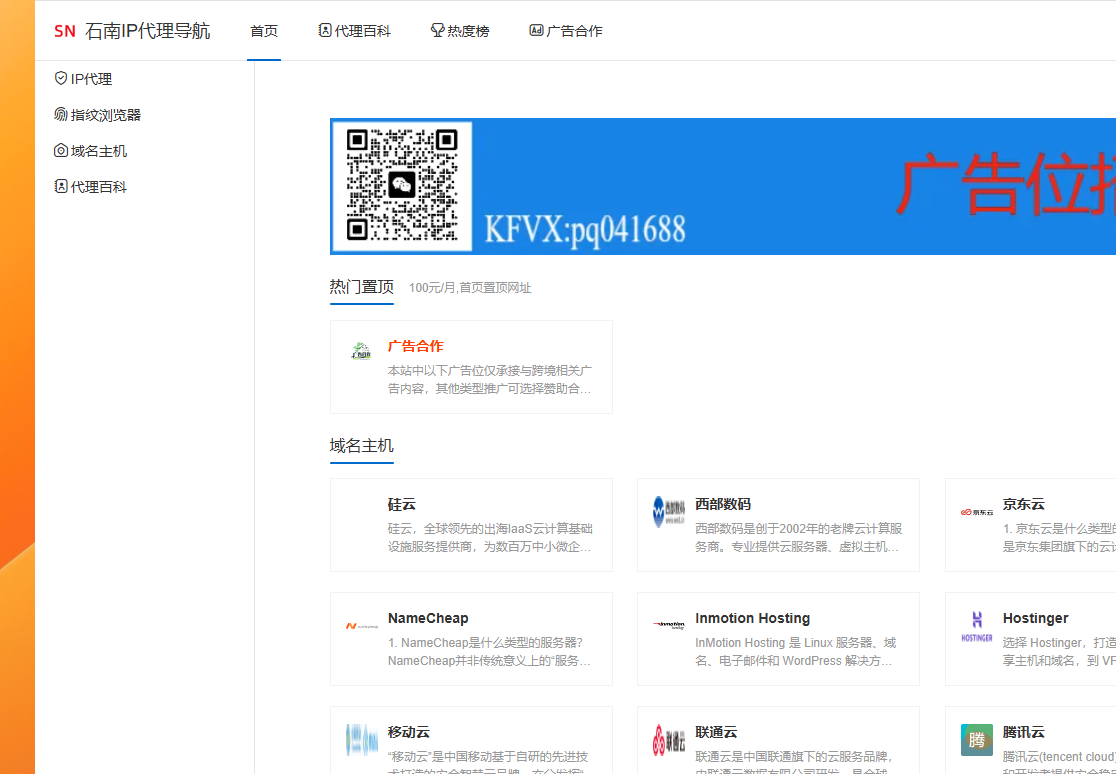Viewport: 1116px width, 774px height.
Task: Click the Ad icon beside 广告合作 in the top navigation
Action: pos(537,31)
